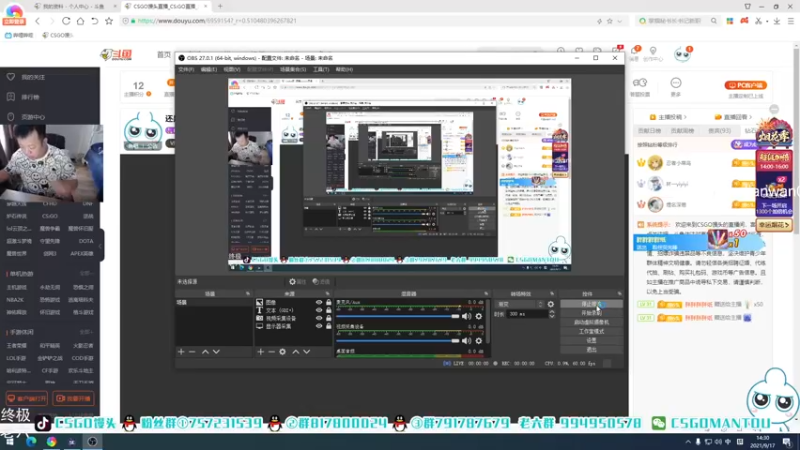Mute the 麦克风/Aux channel

click(467, 316)
